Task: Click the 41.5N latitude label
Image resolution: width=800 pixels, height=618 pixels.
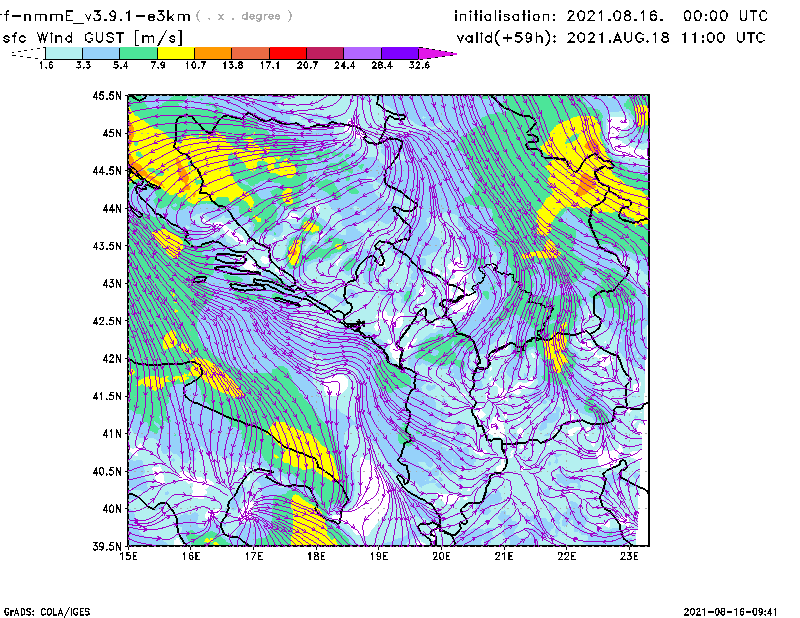Action: (107, 396)
